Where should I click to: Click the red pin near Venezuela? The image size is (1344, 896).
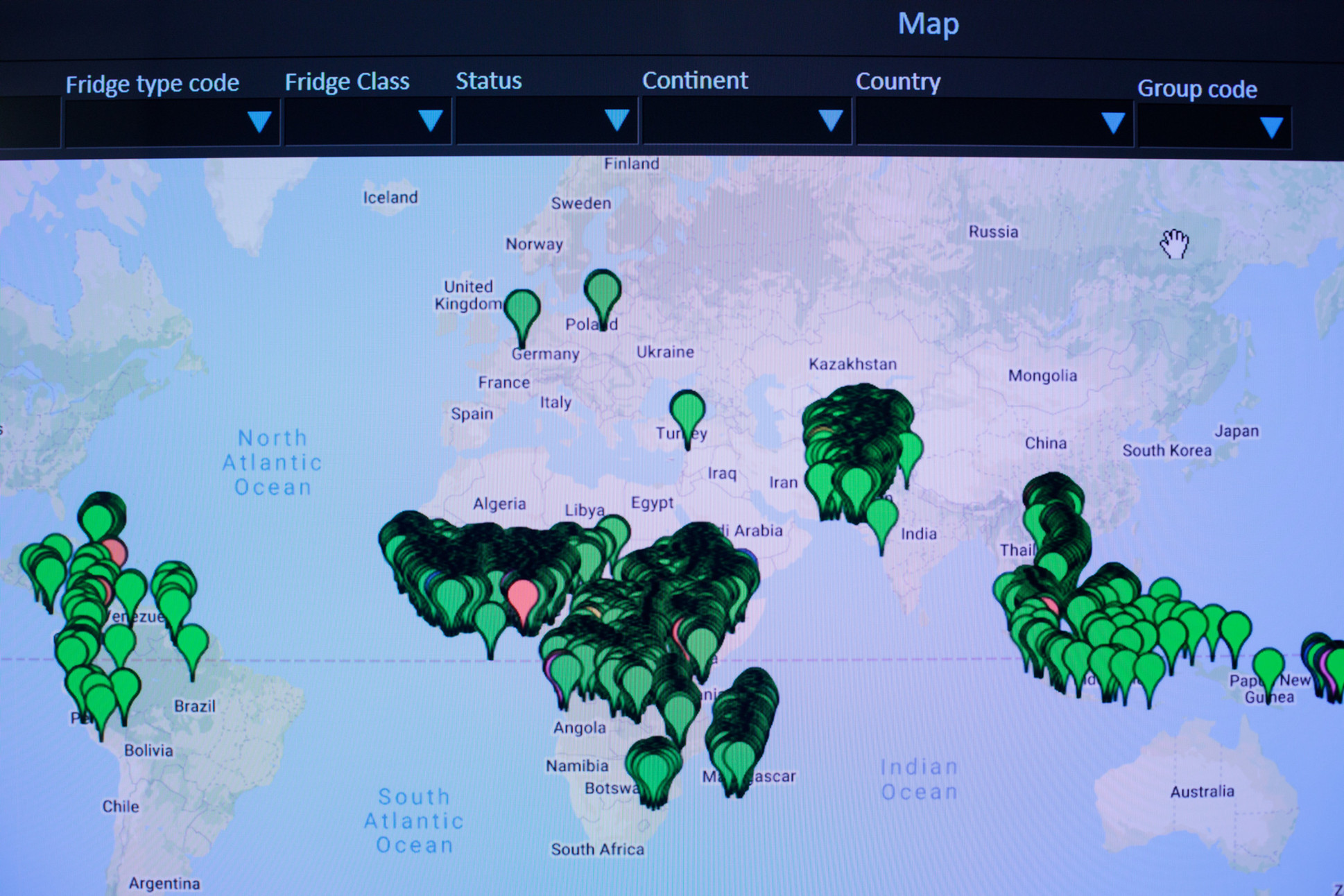(116, 553)
